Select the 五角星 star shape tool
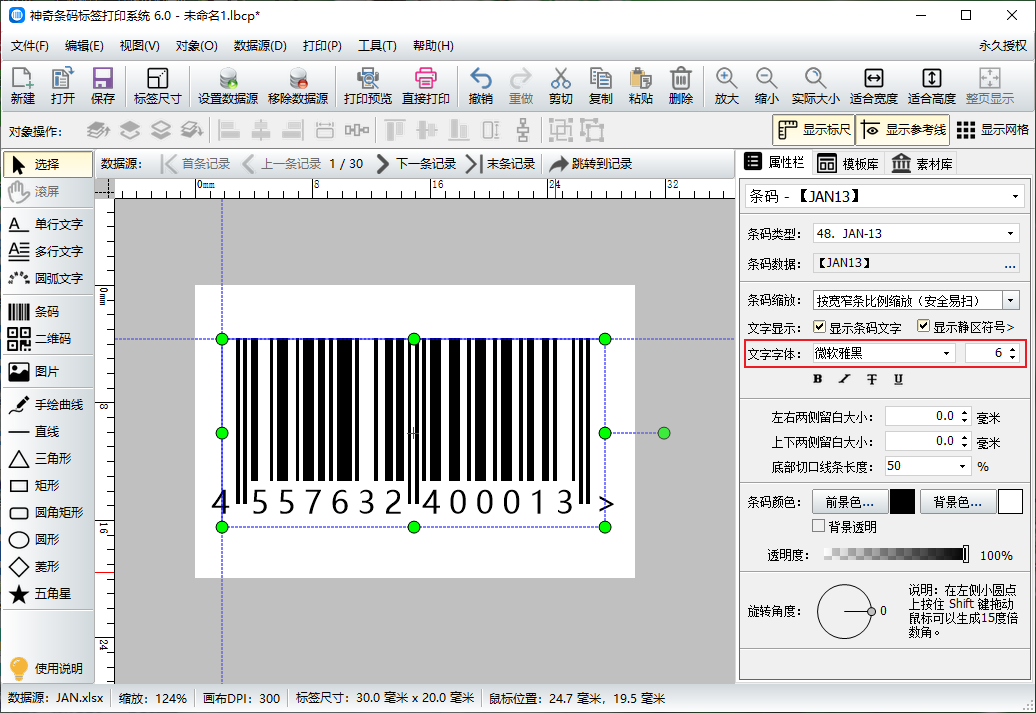Screen dimensions: 1036x713 coord(48,593)
